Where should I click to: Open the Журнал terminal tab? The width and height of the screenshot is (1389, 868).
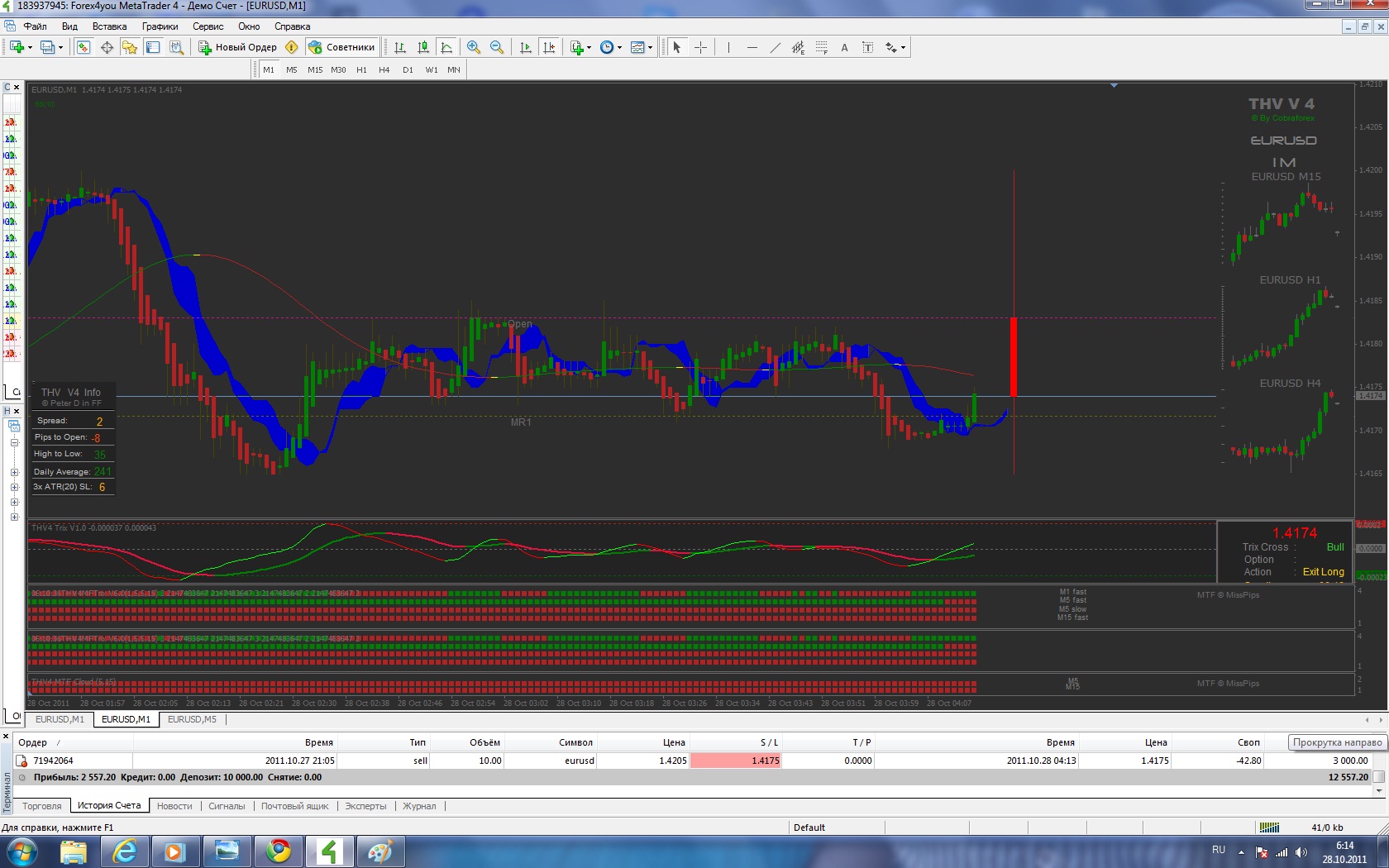(x=419, y=806)
